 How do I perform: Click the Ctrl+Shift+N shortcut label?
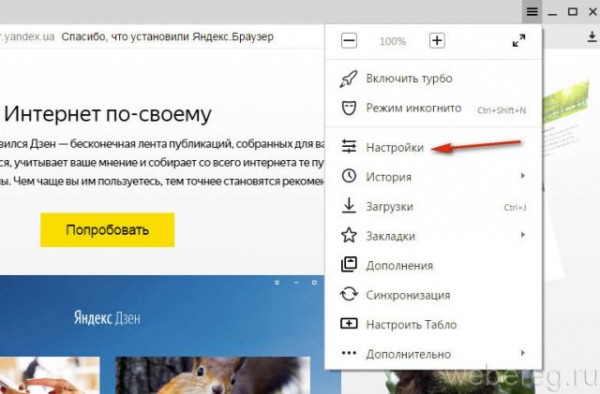pos(501,111)
